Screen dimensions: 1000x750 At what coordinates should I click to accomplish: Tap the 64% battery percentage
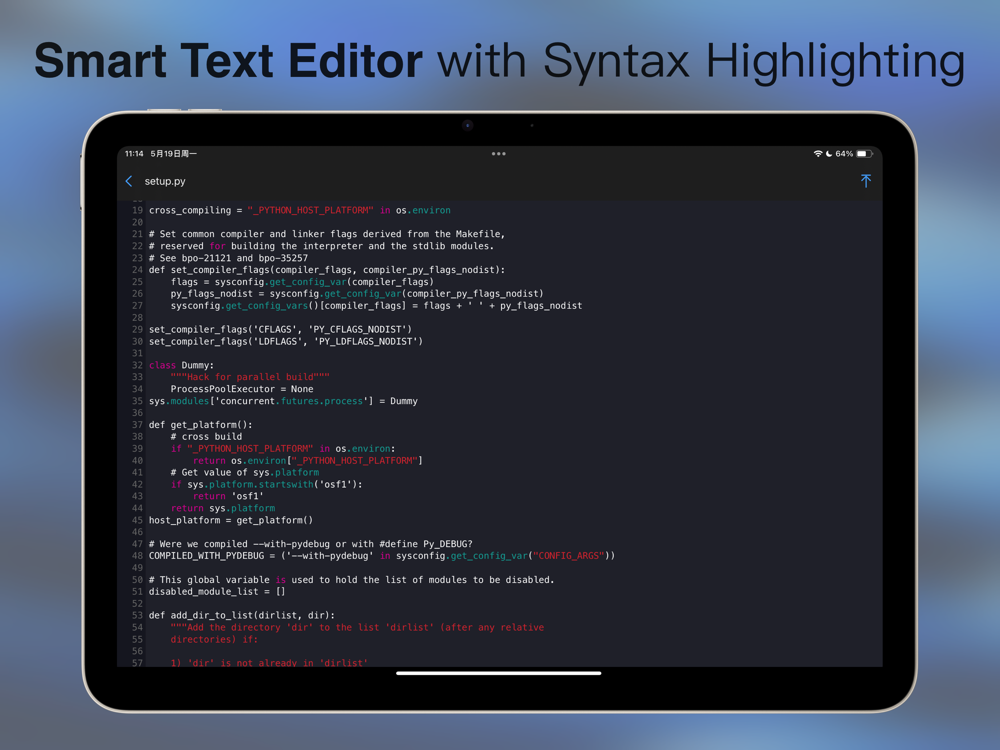pos(844,154)
